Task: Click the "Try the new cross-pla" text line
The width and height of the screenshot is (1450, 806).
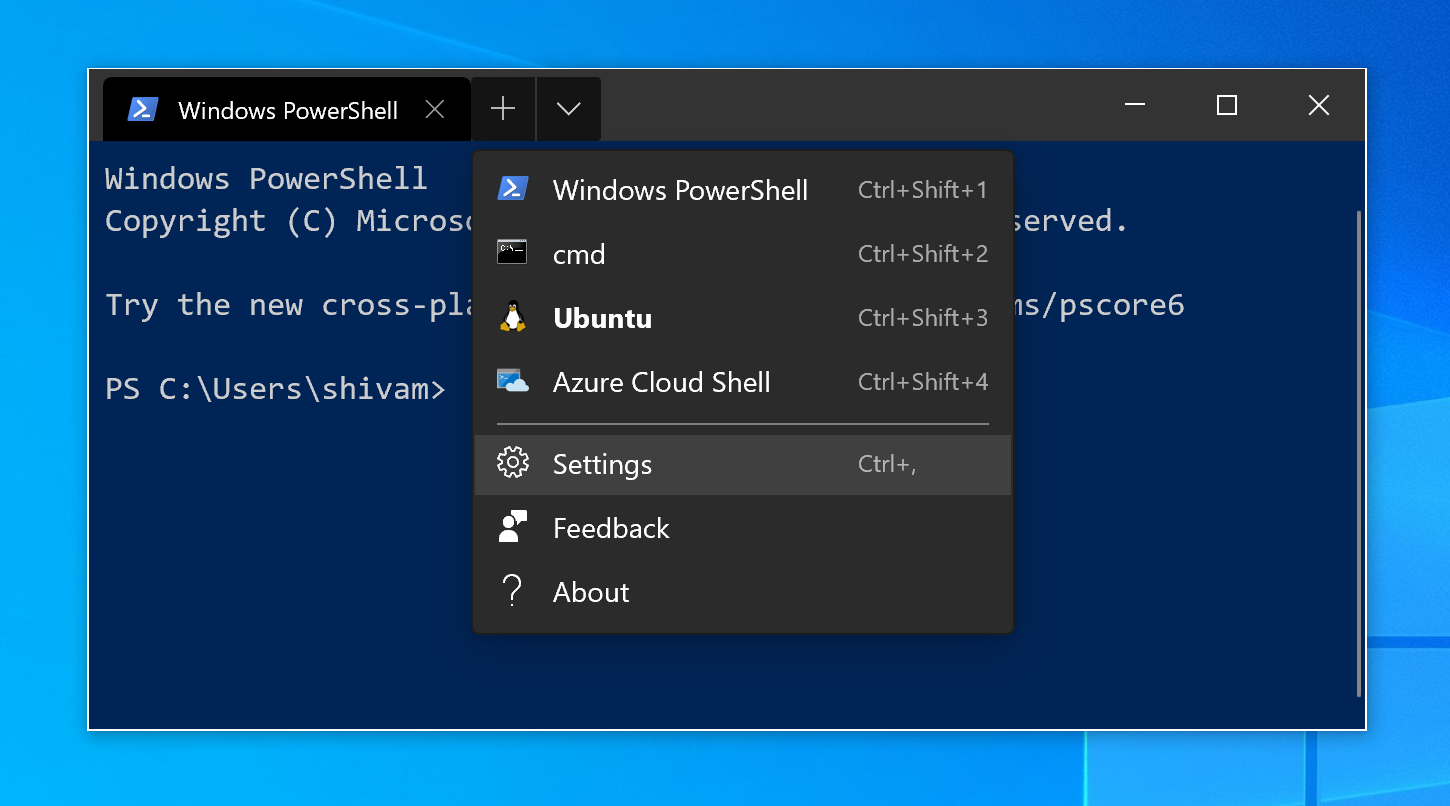Action: pos(290,305)
